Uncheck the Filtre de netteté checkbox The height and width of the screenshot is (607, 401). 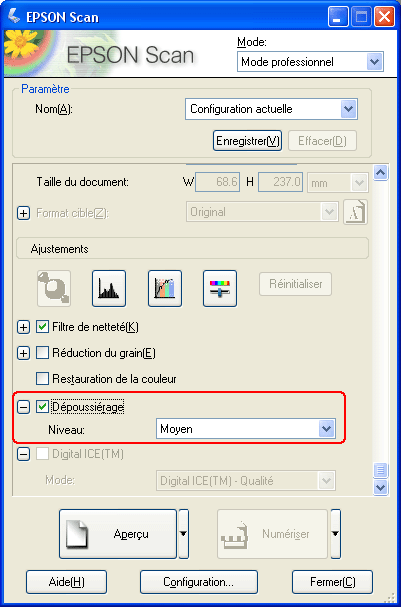(42, 327)
